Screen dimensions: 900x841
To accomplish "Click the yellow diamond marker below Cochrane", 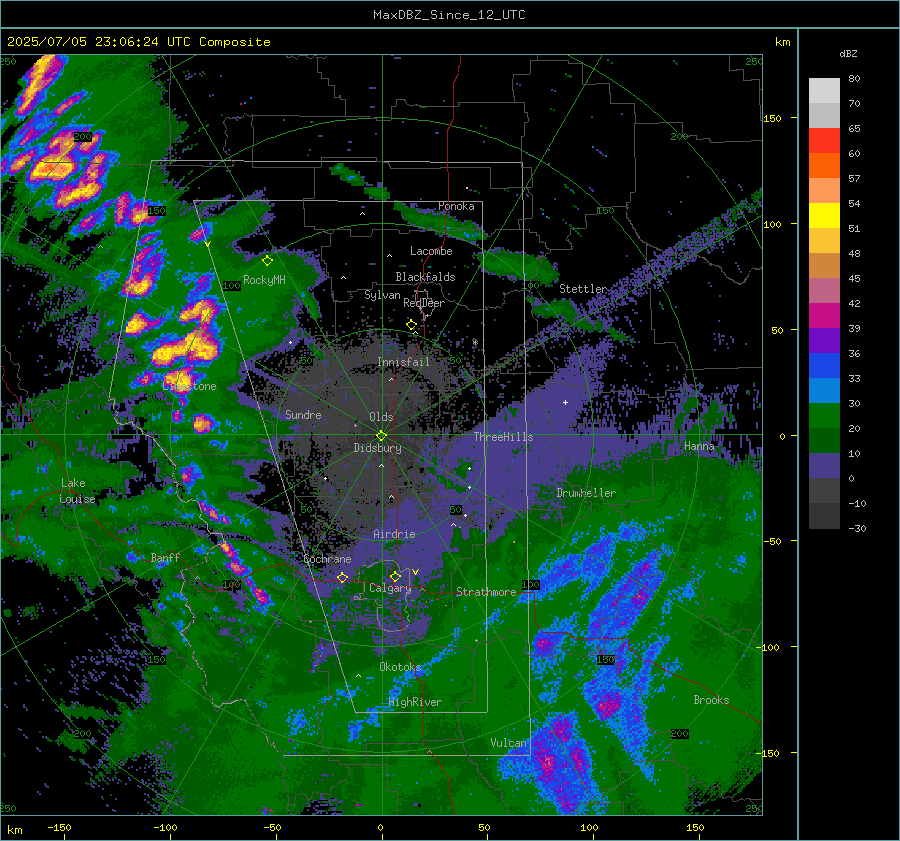I will point(343,577).
